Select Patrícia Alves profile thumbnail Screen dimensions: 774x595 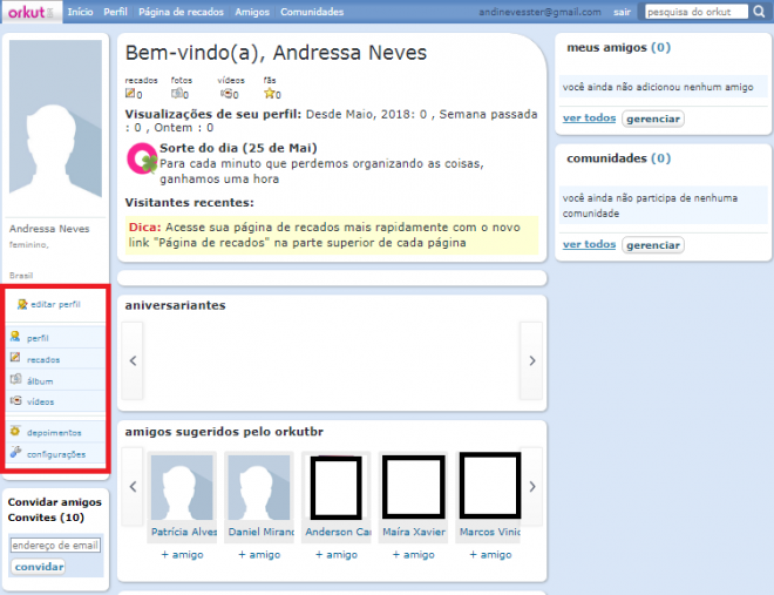click(181, 487)
